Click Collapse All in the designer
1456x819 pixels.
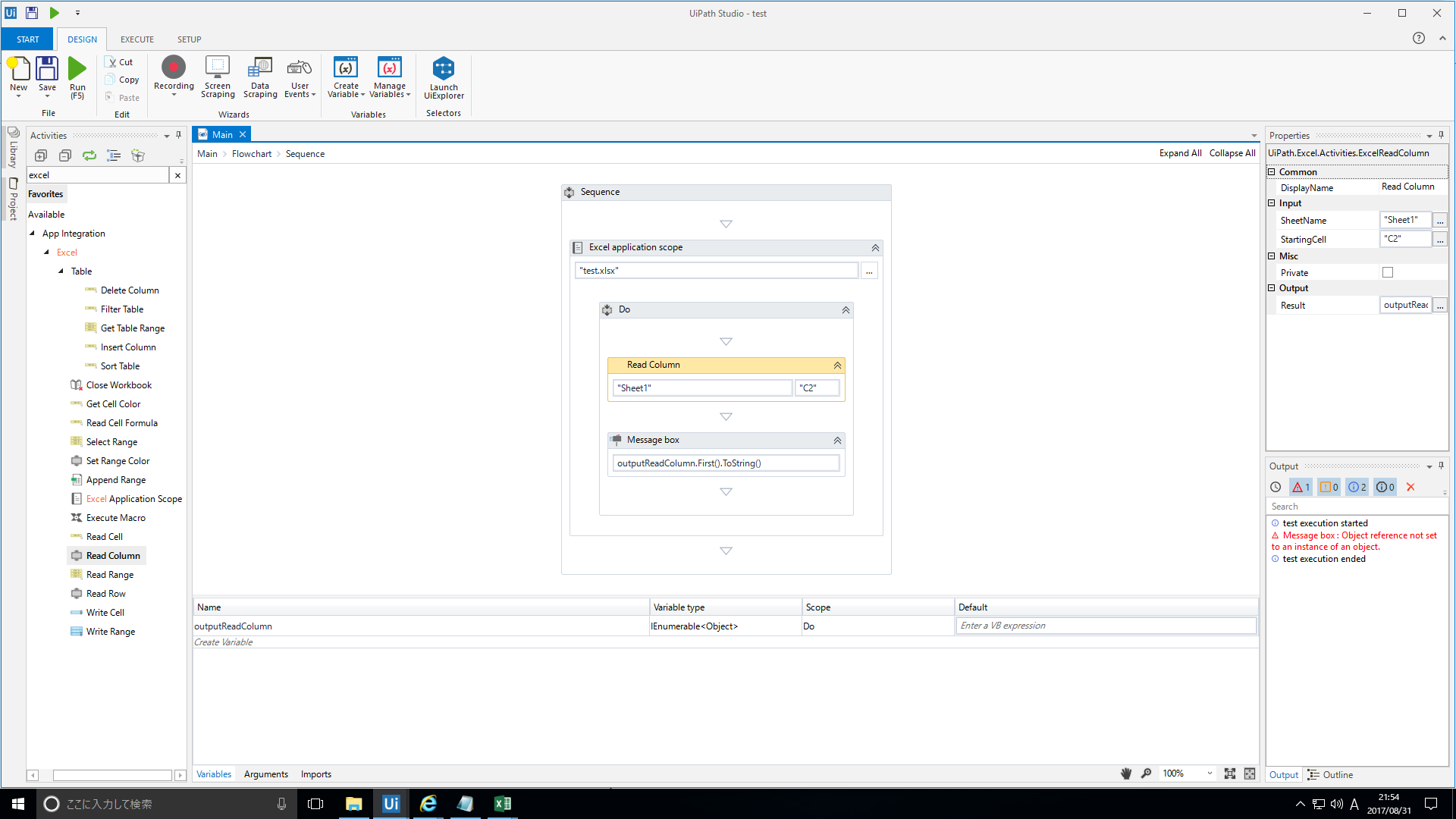[x=1232, y=153]
